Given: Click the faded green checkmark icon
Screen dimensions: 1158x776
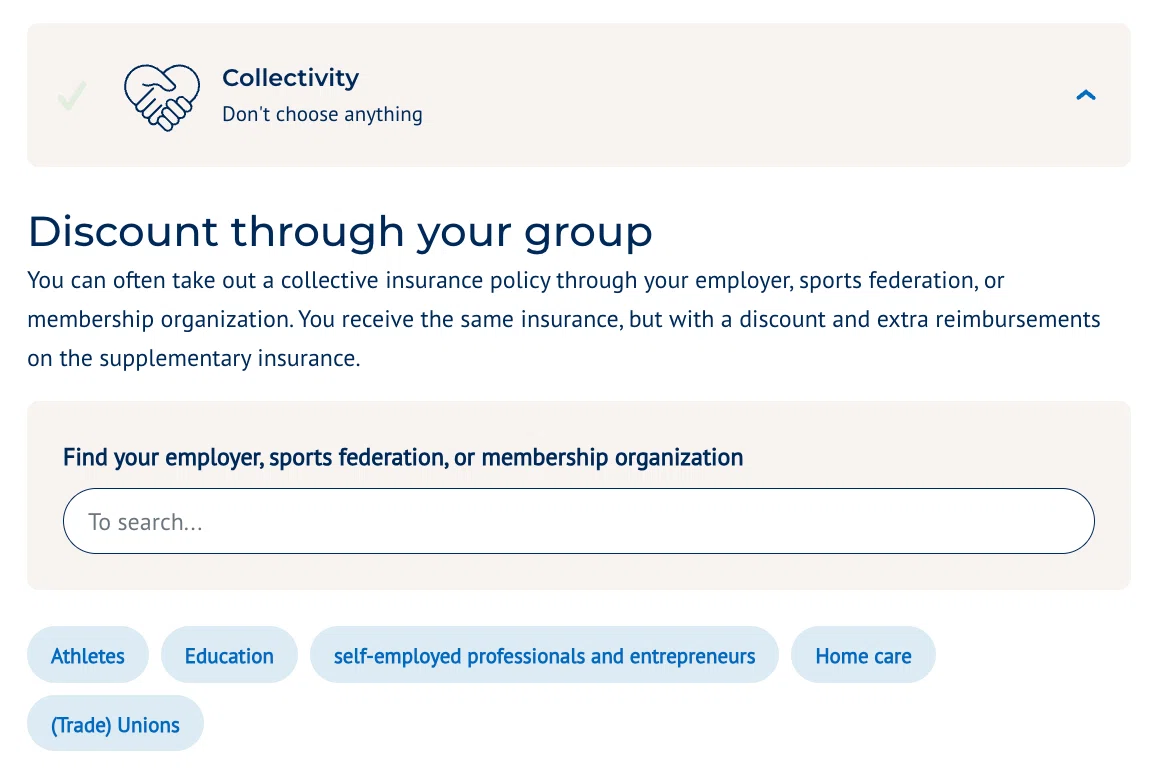Looking at the screenshot, I should 72,95.
